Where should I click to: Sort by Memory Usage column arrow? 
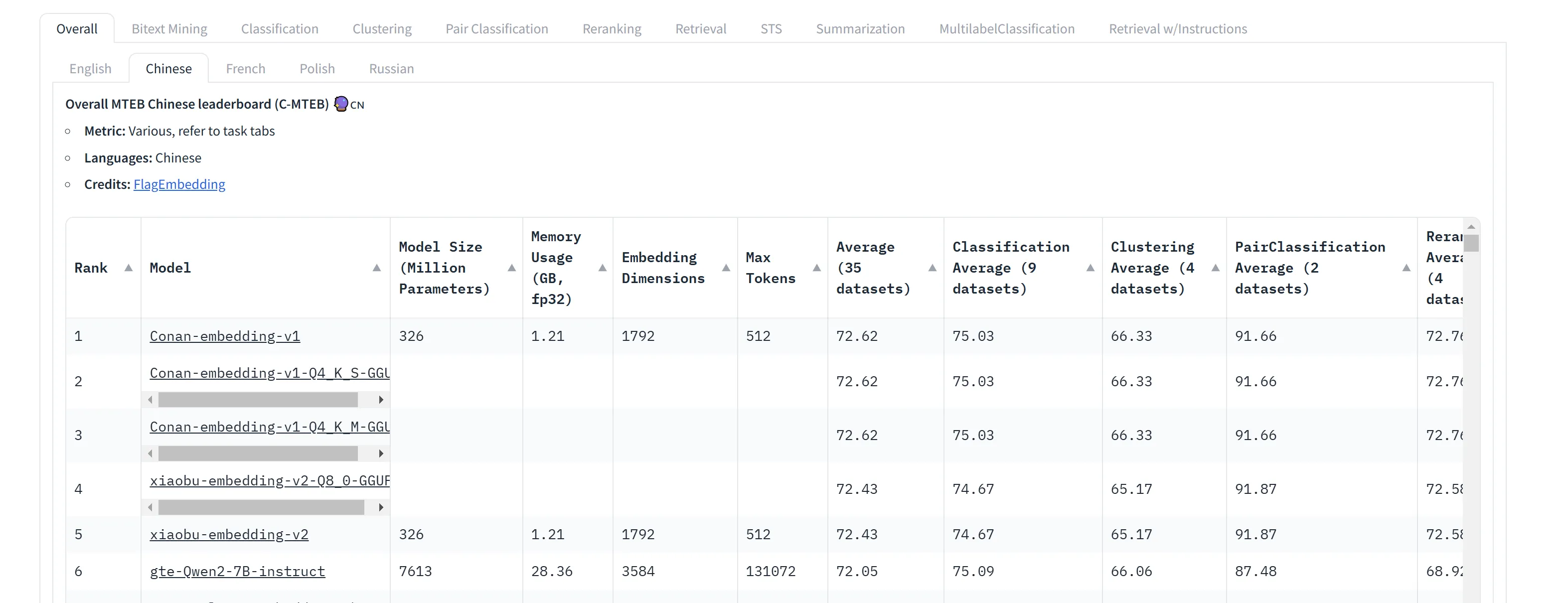point(603,268)
